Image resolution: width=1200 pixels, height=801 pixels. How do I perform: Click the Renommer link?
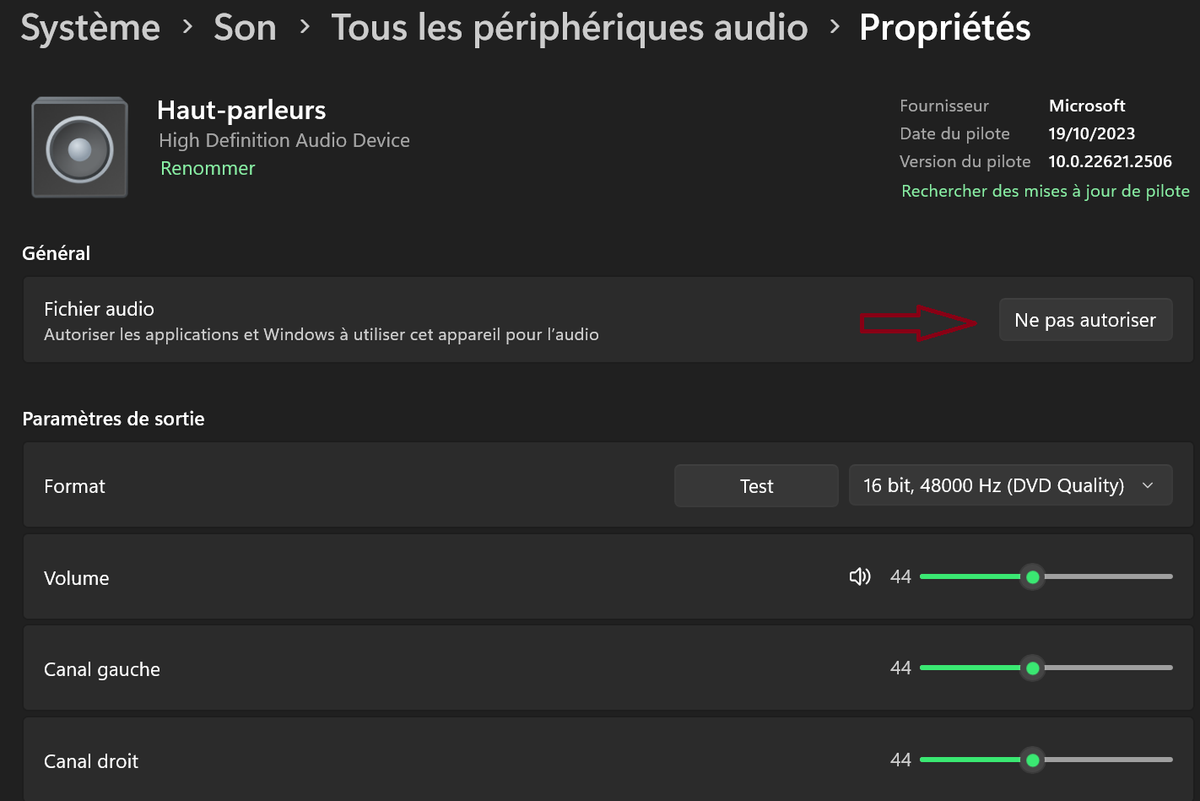[208, 168]
